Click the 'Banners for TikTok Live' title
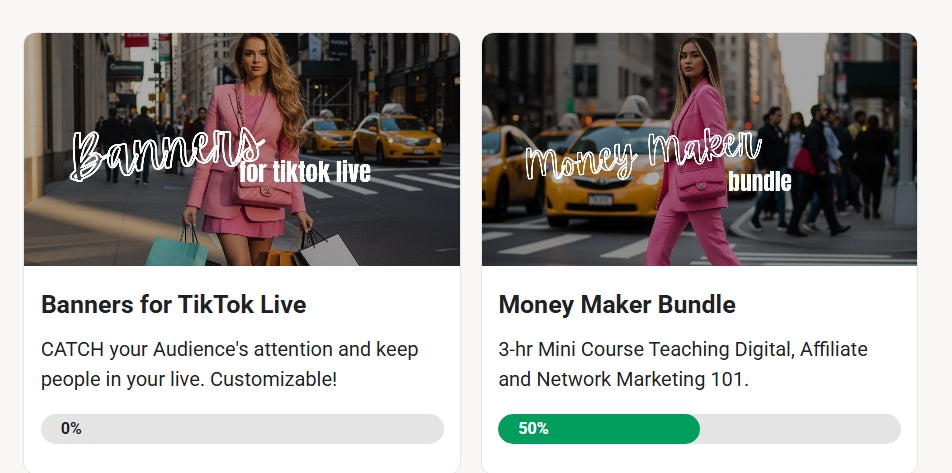952x473 pixels. coord(174,304)
